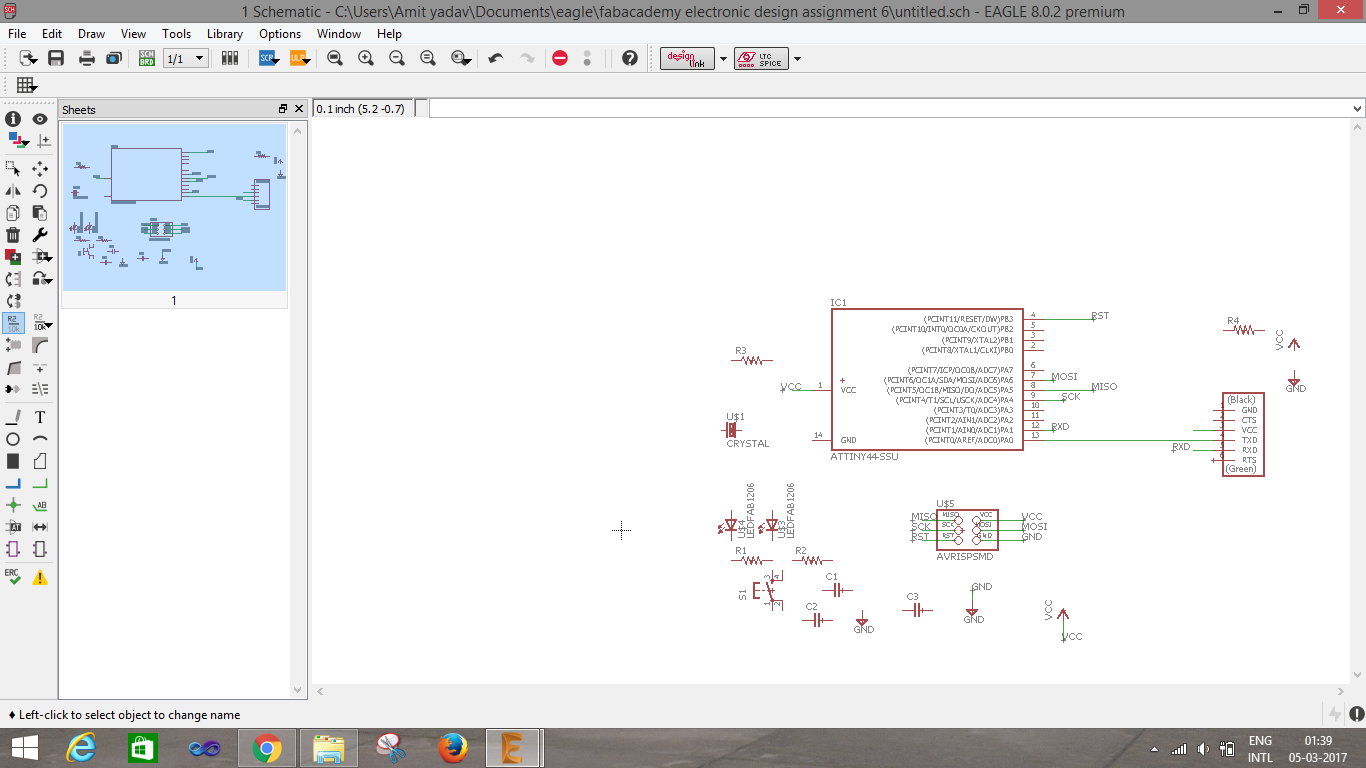Image resolution: width=1366 pixels, height=768 pixels.
Task: Select the Smash tool
Action: (13, 344)
